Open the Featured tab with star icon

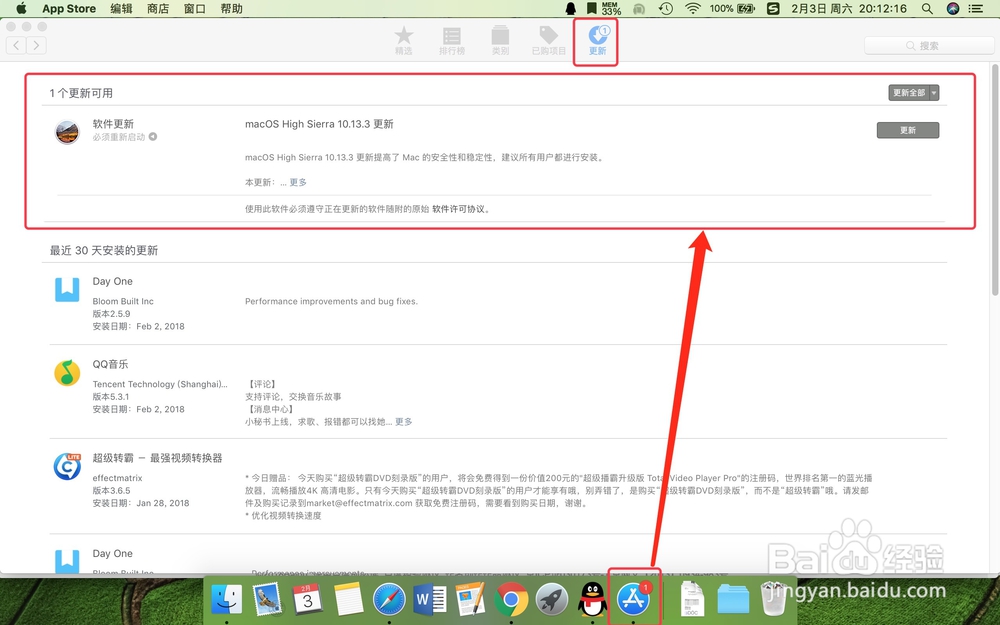(403, 41)
